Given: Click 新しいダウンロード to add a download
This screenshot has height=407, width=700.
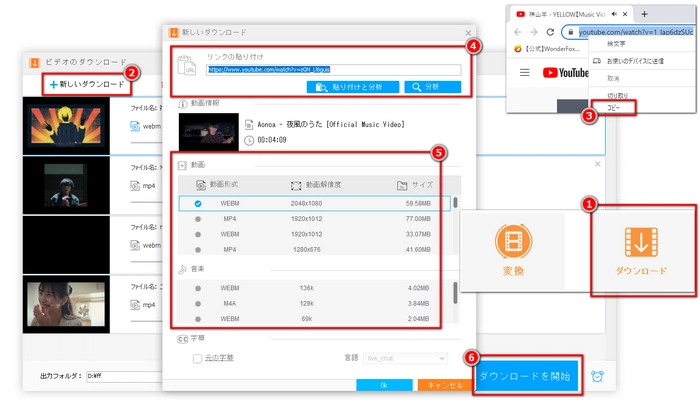Looking at the screenshot, I should click(x=87, y=84).
